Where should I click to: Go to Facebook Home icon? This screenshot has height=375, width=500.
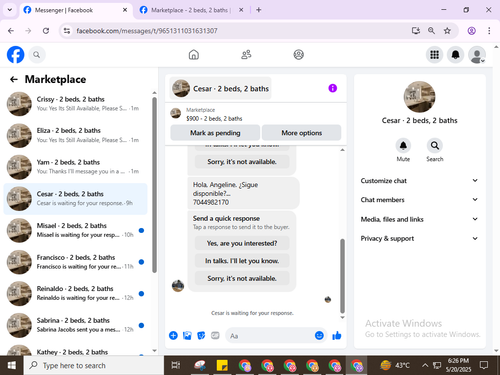[194, 55]
